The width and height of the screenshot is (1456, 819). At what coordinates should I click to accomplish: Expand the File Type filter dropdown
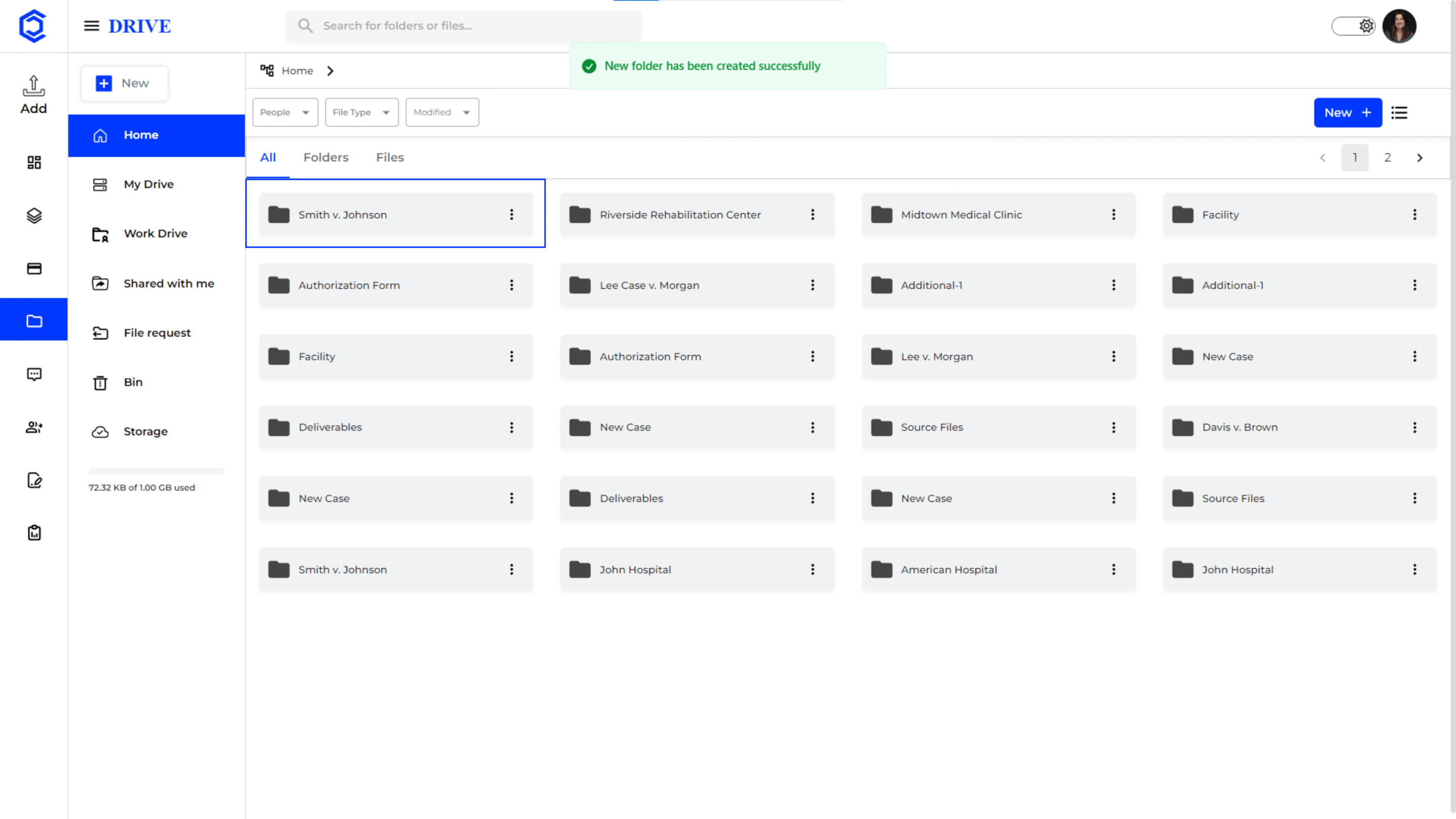(x=362, y=112)
